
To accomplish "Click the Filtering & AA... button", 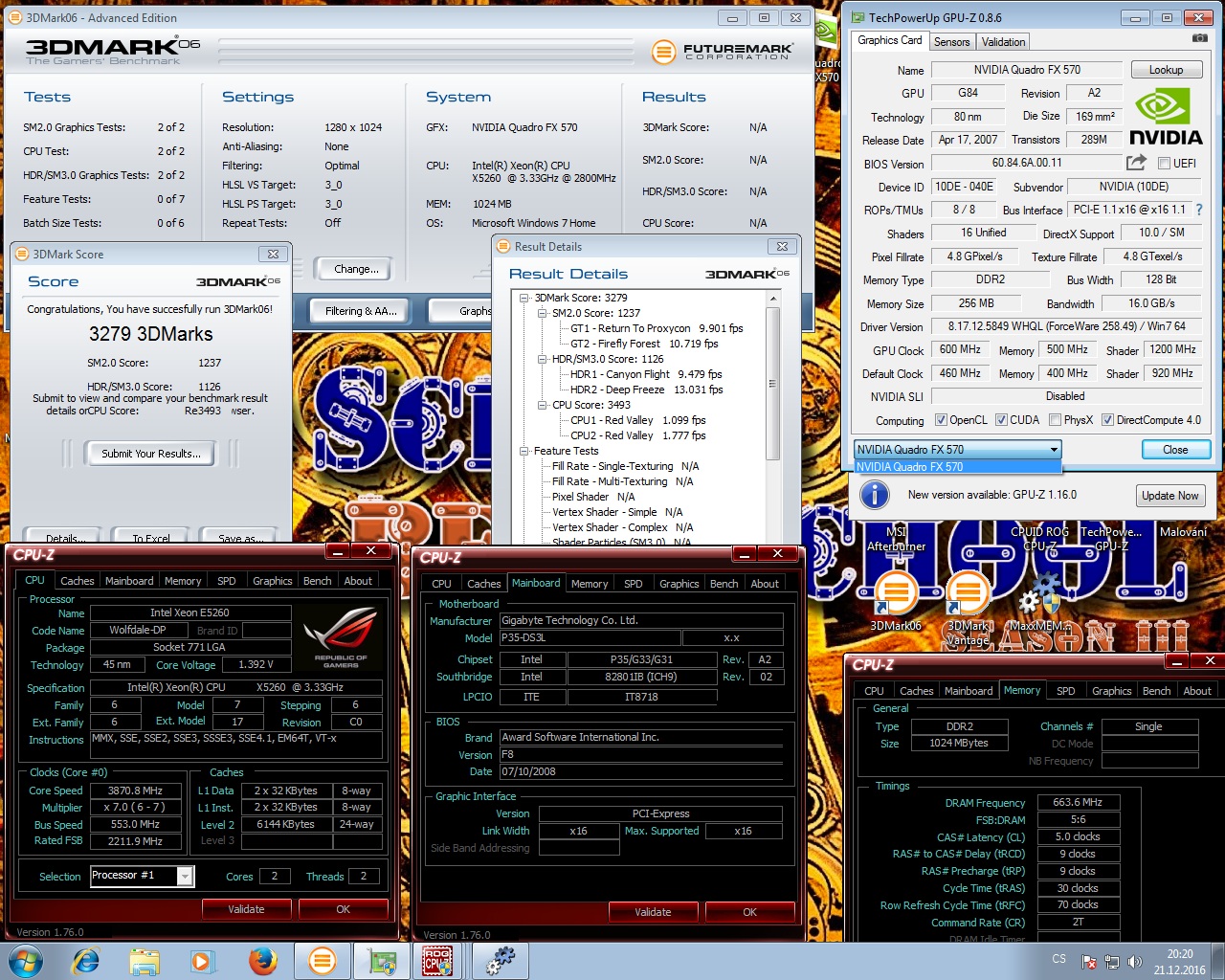I will click(x=361, y=311).
